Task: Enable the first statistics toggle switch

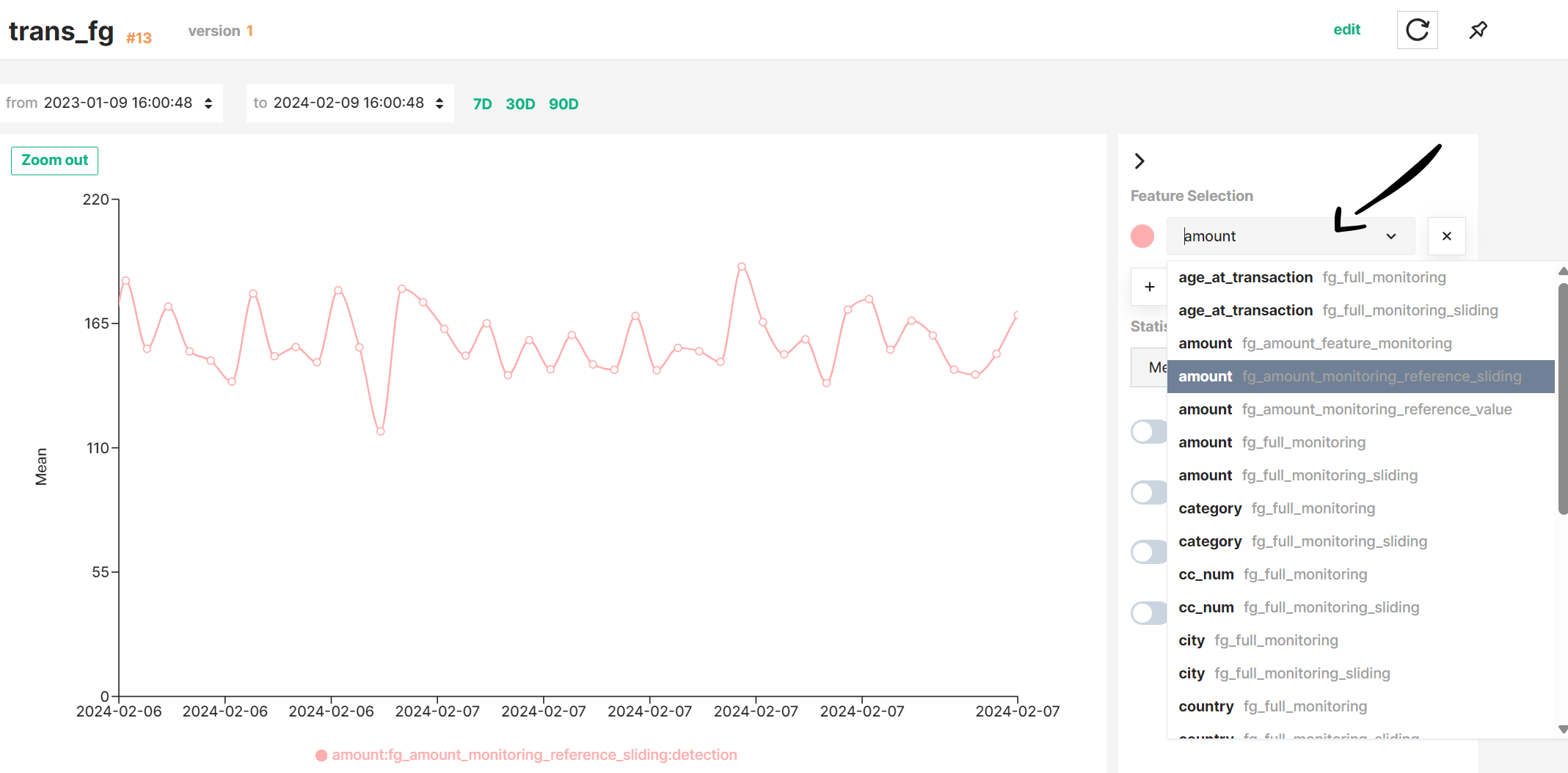Action: coord(1148,431)
